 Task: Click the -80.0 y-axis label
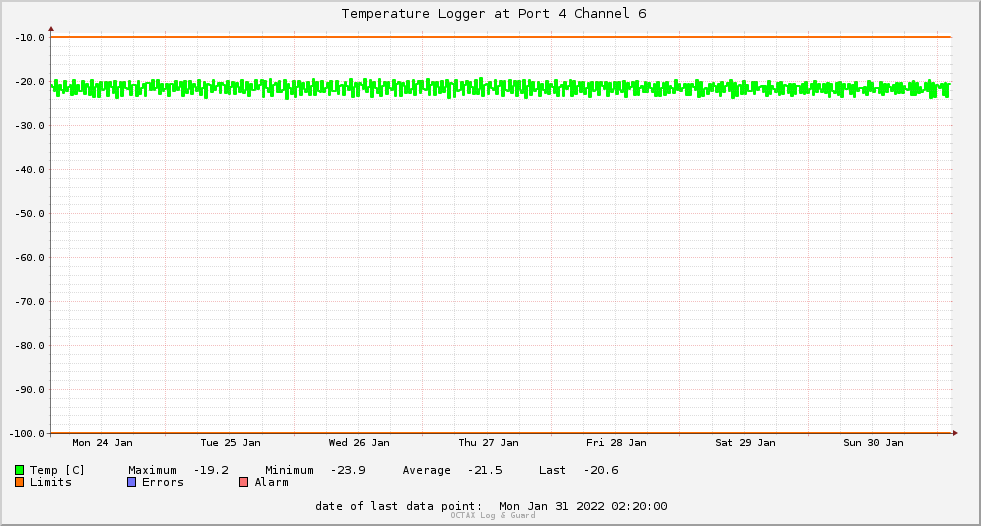click(30, 346)
